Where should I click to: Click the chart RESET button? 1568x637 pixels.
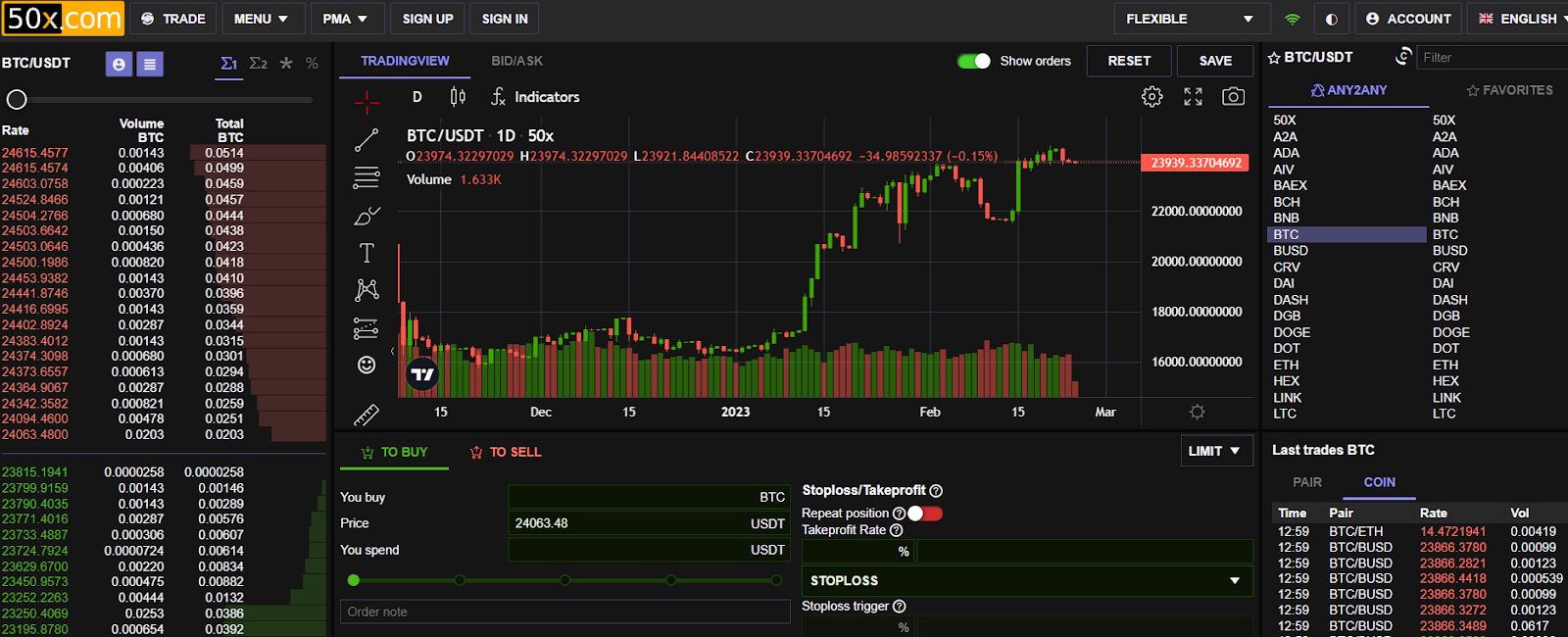1130,61
